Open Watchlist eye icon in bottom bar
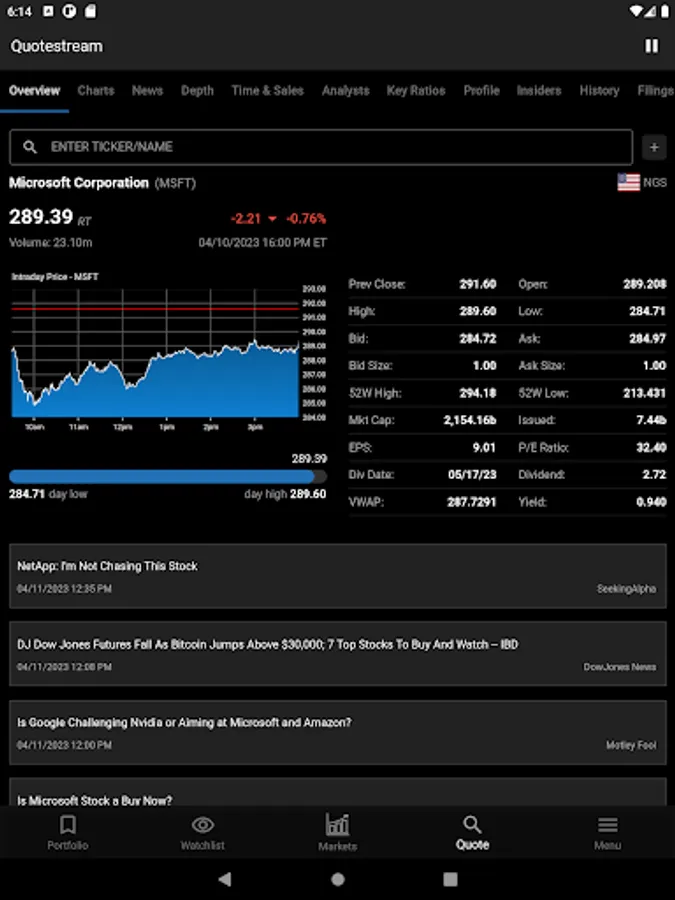The image size is (675, 900). coord(203,825)
